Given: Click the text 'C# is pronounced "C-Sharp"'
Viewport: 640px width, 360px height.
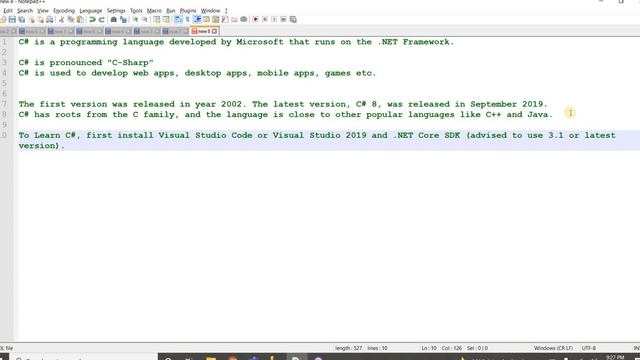Looking at the screenshot, I should [86, 63].
